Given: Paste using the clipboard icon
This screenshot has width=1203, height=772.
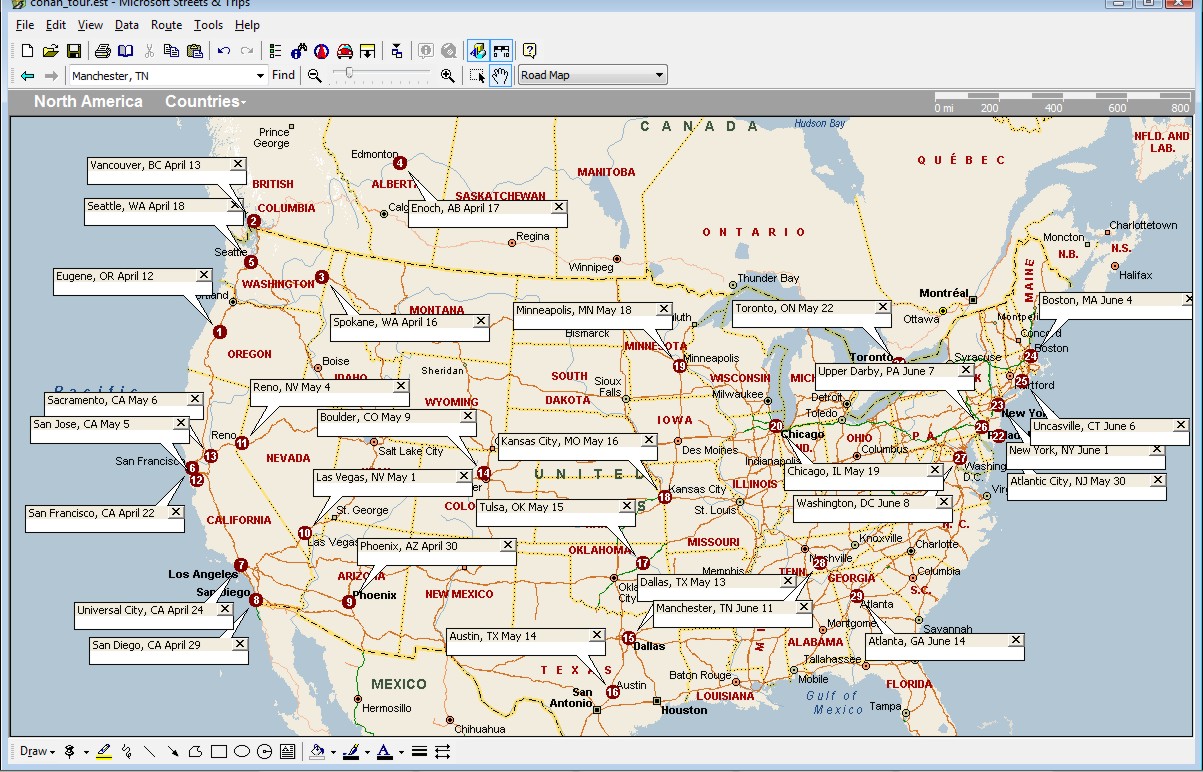Looking at the screenshot, I should [x=194, y=50].
